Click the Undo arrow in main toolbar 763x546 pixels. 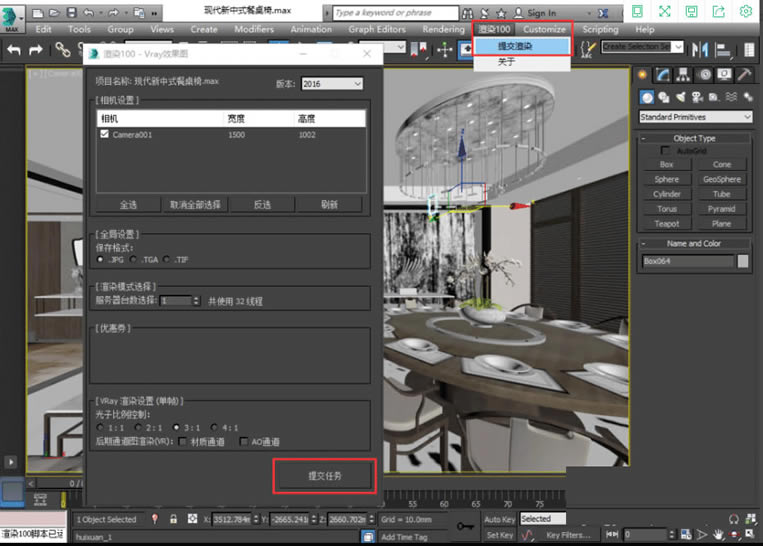[14, 50]
